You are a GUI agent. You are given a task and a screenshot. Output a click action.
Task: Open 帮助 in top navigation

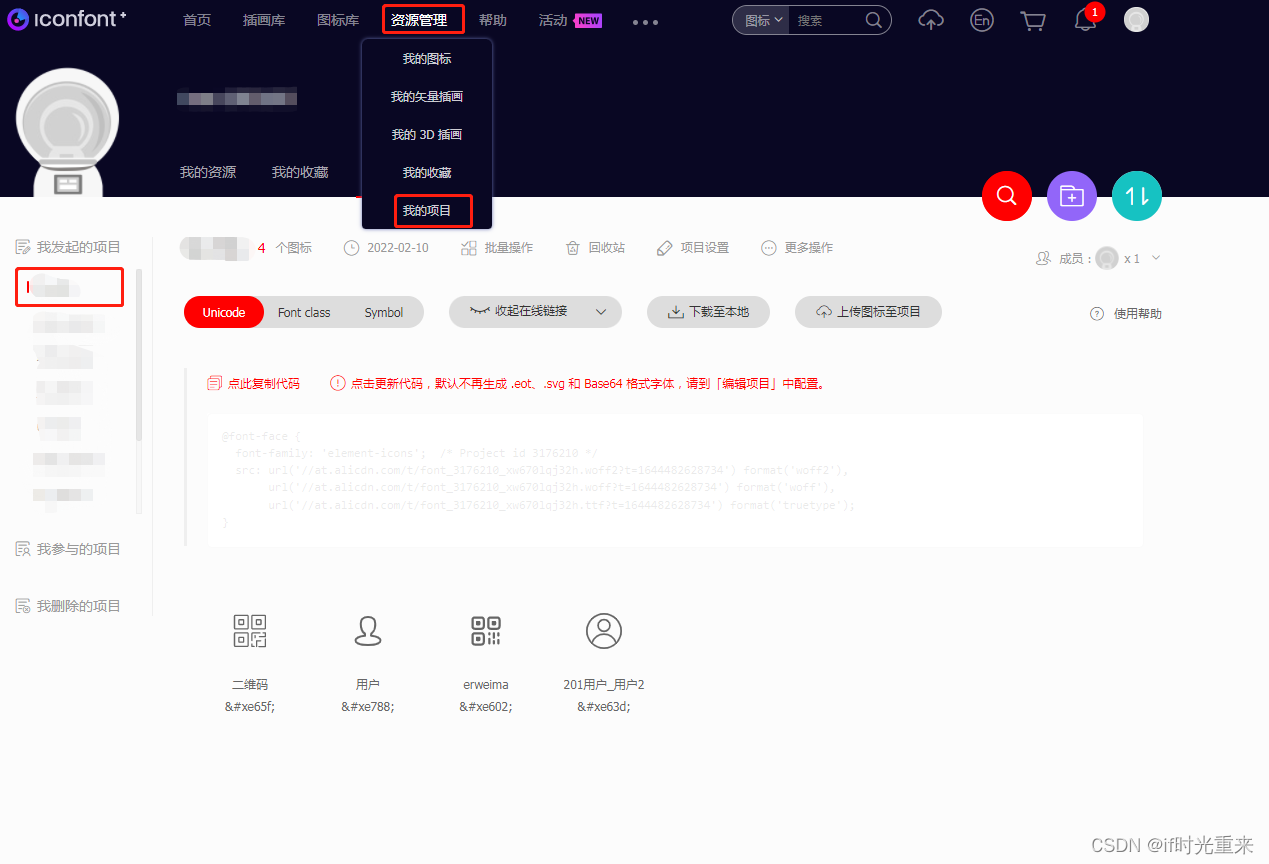[492, 20]
